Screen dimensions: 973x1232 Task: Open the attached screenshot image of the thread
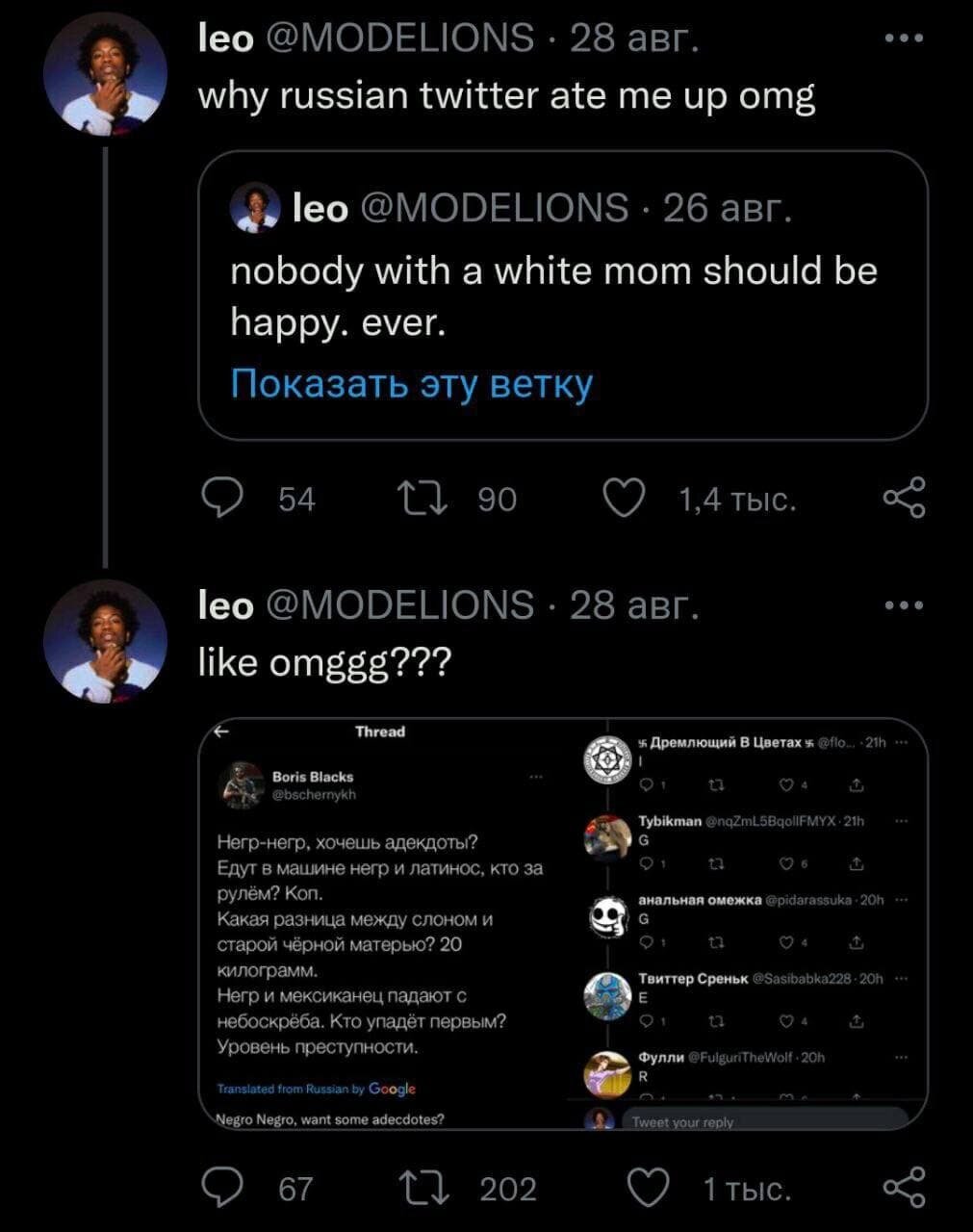click(x=562, y=922)
